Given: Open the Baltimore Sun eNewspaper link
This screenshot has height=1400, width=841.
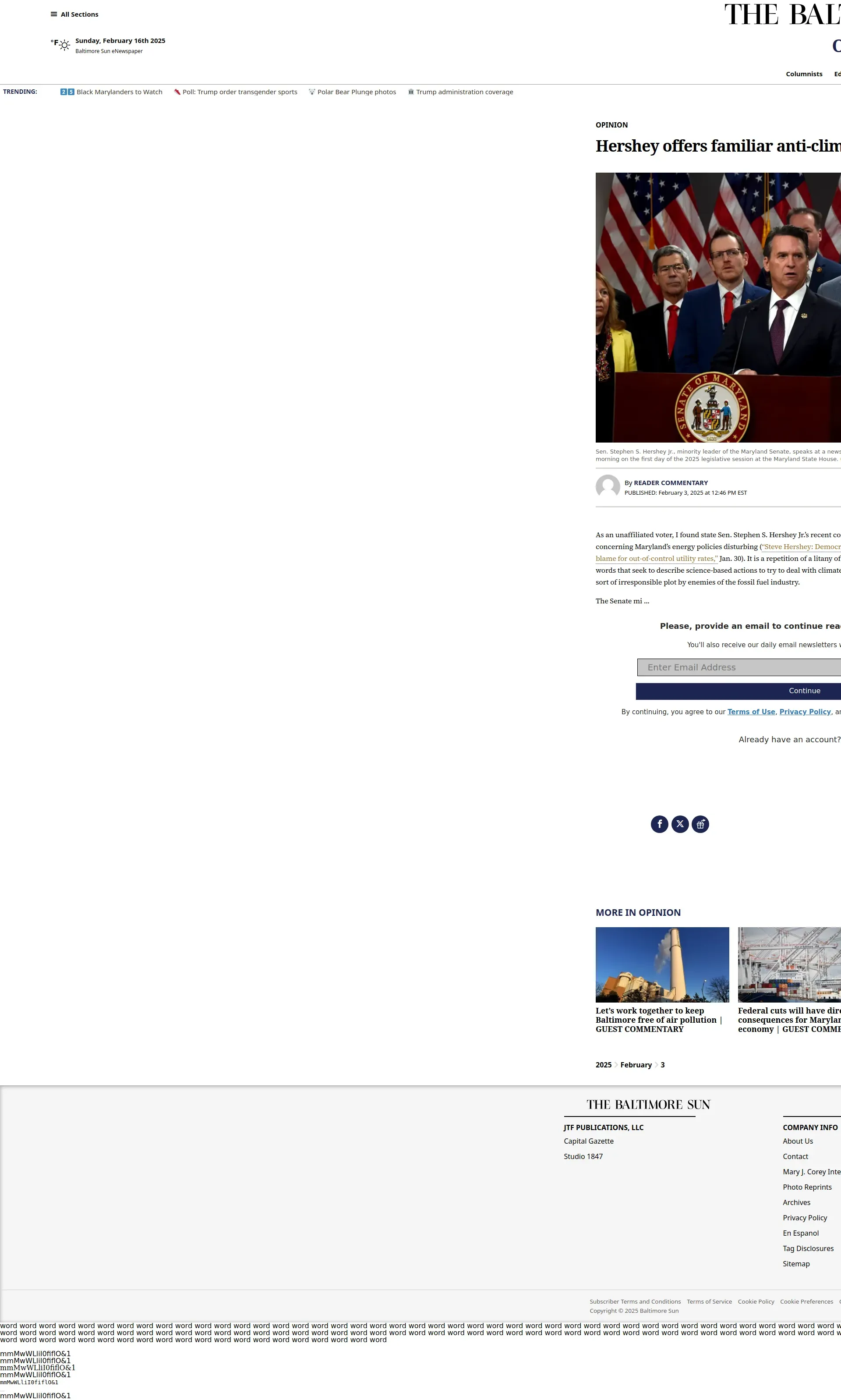Looking at the screenshot, I should click(109, 51).
